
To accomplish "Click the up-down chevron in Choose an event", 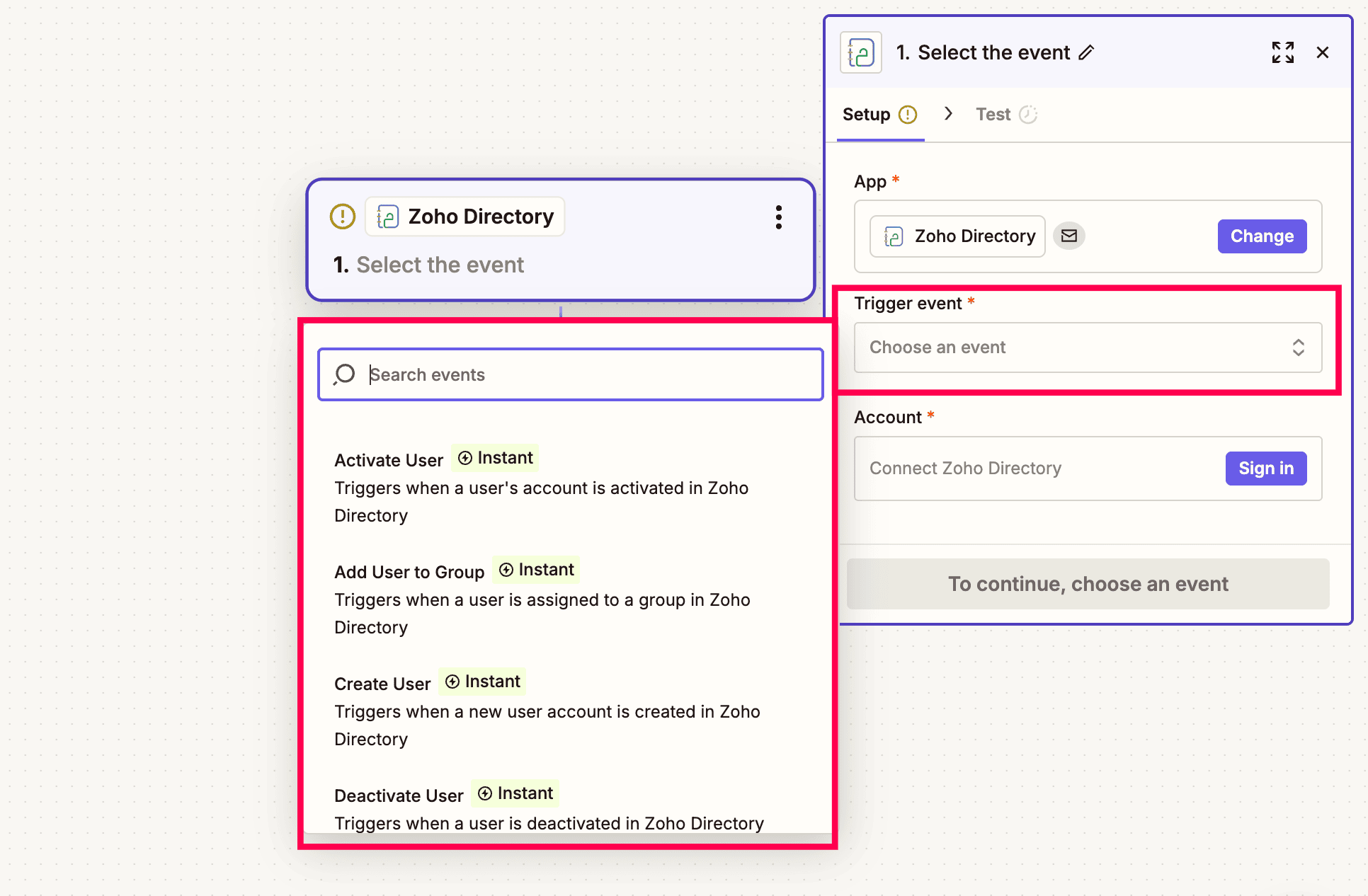I will pos(1298,348).
